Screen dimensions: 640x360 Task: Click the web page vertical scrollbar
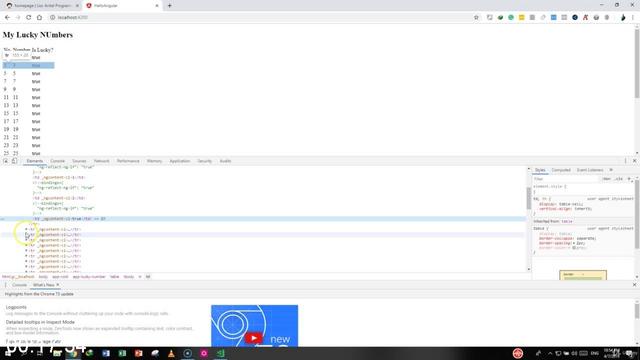tap(637, 63)
